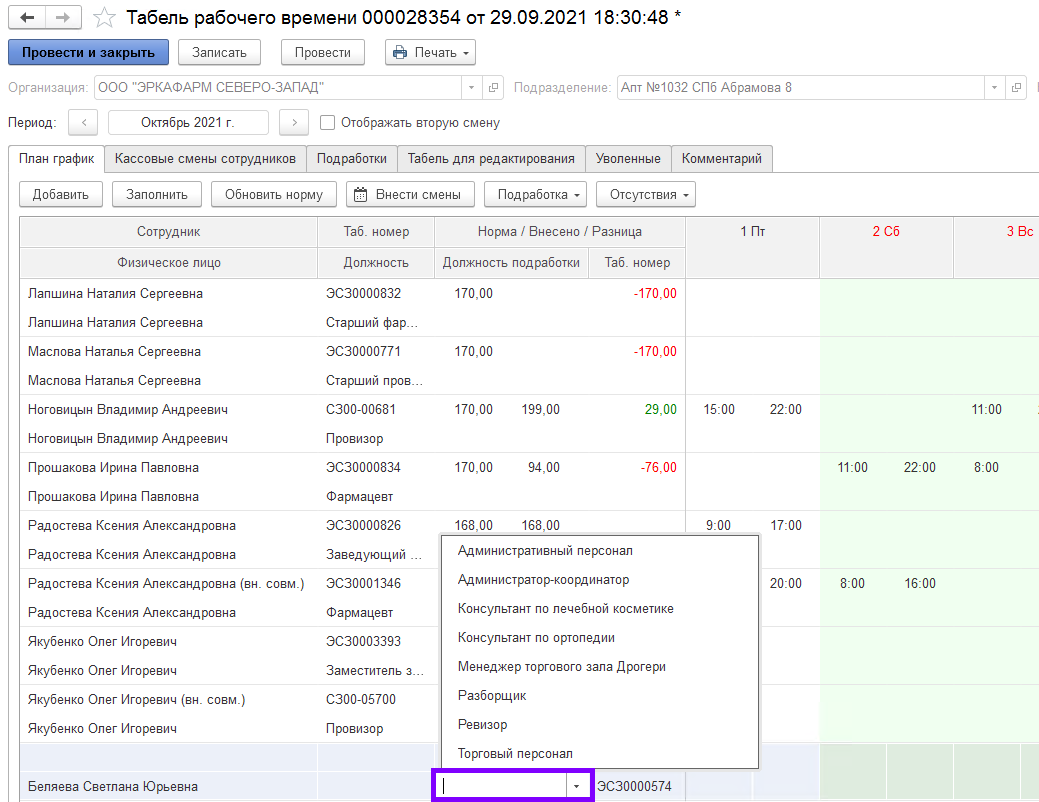Mark document as favorite with star icon
The image size is (1039, 802).
pos(103,18)
